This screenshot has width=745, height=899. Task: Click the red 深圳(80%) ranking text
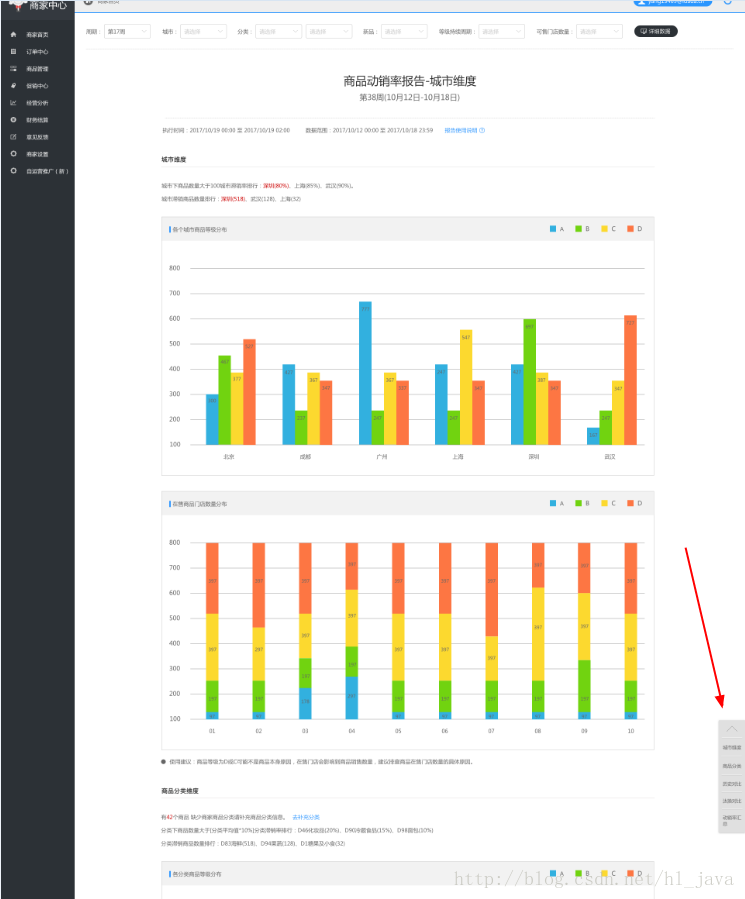pos(276,186)
